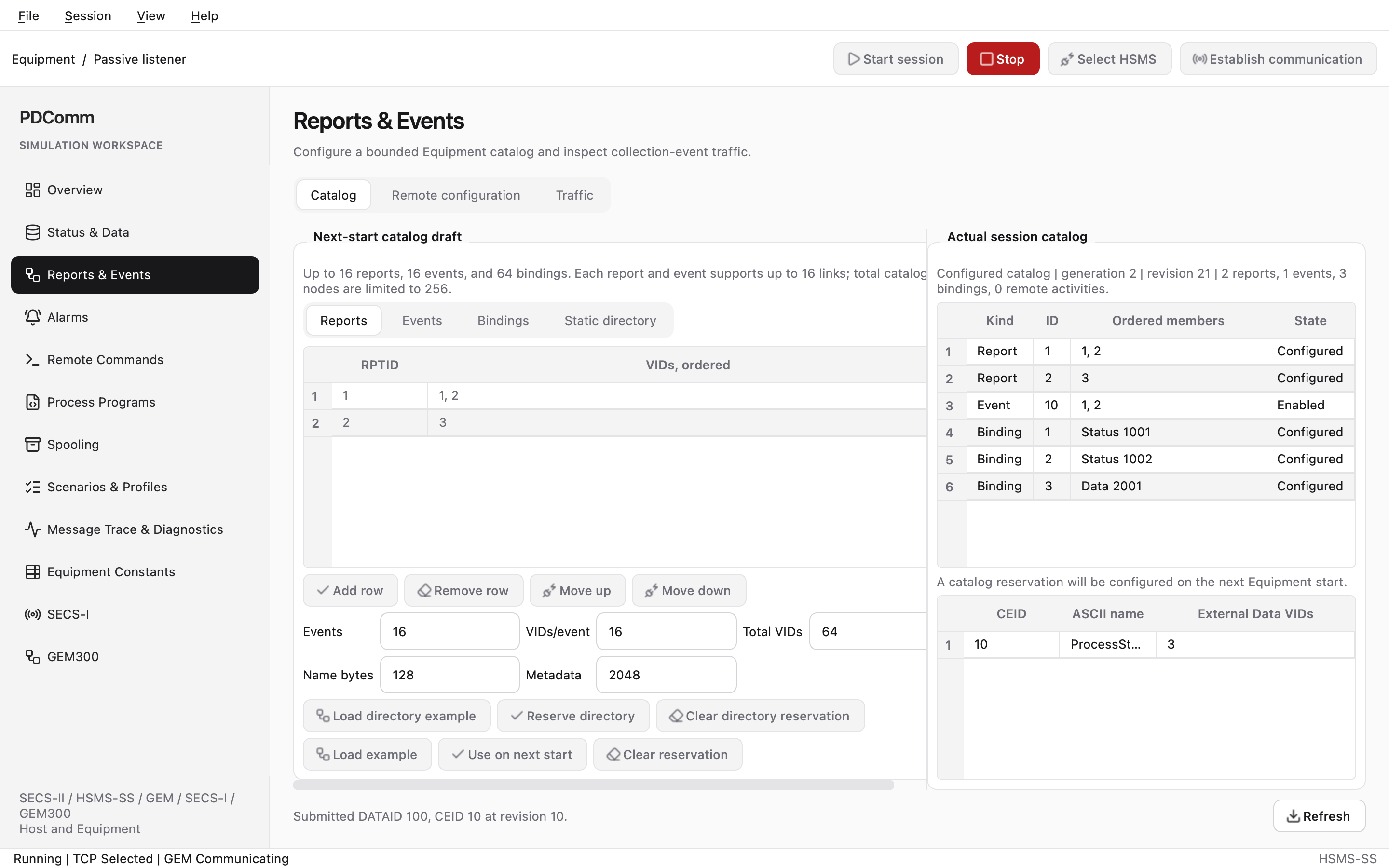Image resolution: width=1389 pixels, height=868 pixels.
Task: Click the Events count input field
Action: tap(450, 632)
